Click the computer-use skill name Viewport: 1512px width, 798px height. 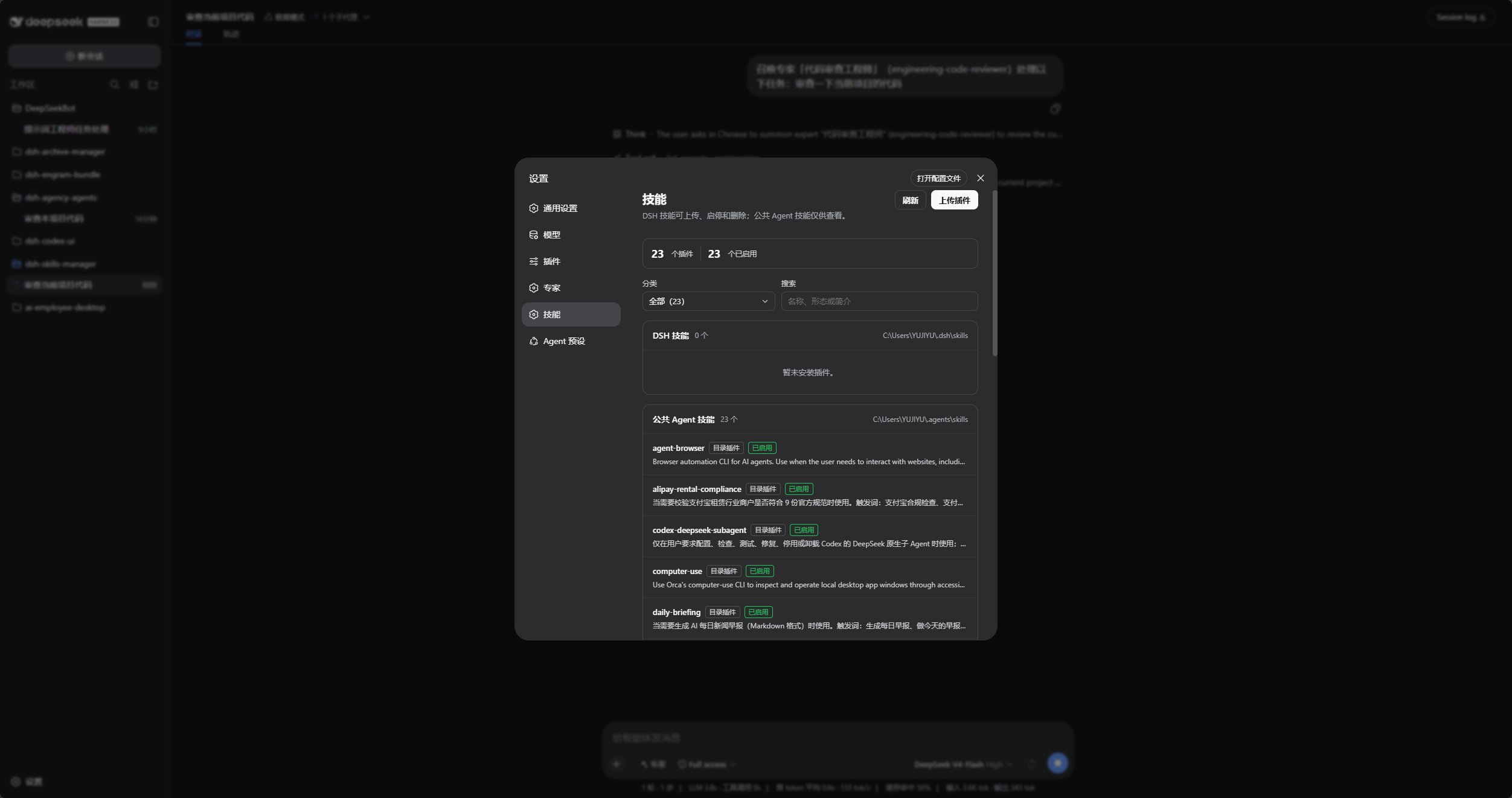677,571
